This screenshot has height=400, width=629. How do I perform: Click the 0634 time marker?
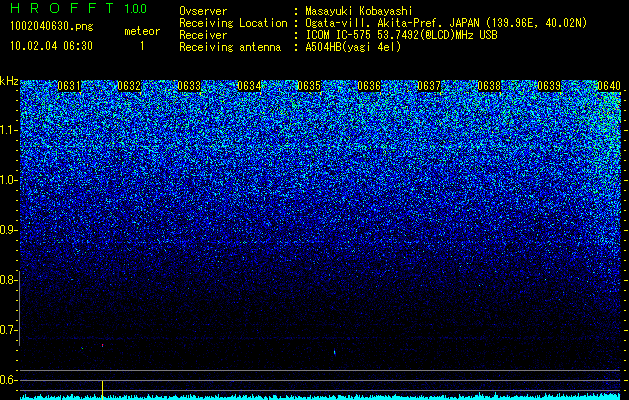[x=249, y=86]
